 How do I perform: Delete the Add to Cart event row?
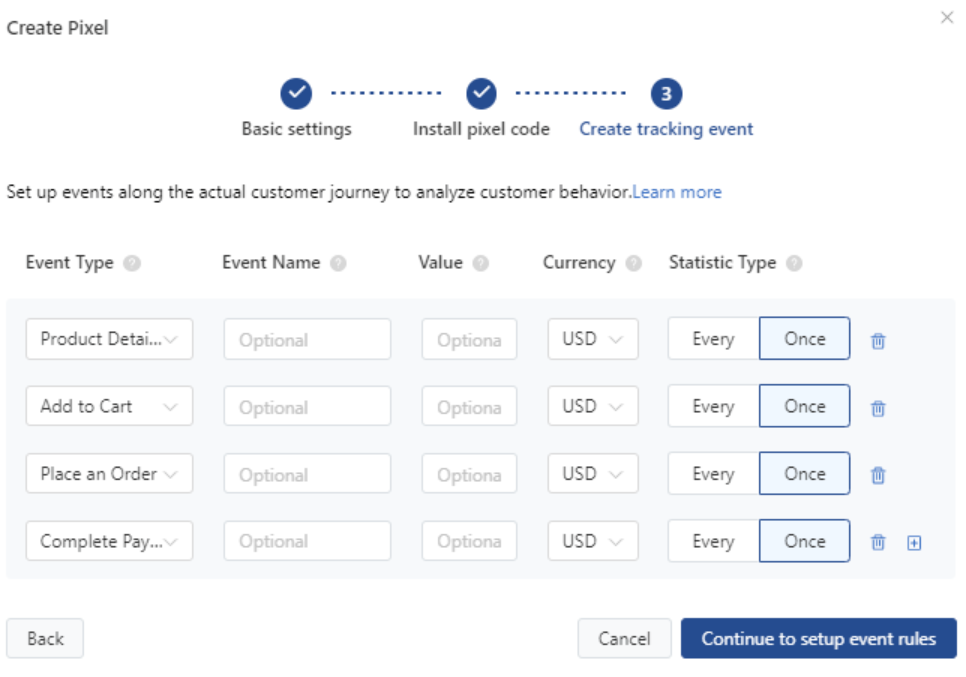878,408
